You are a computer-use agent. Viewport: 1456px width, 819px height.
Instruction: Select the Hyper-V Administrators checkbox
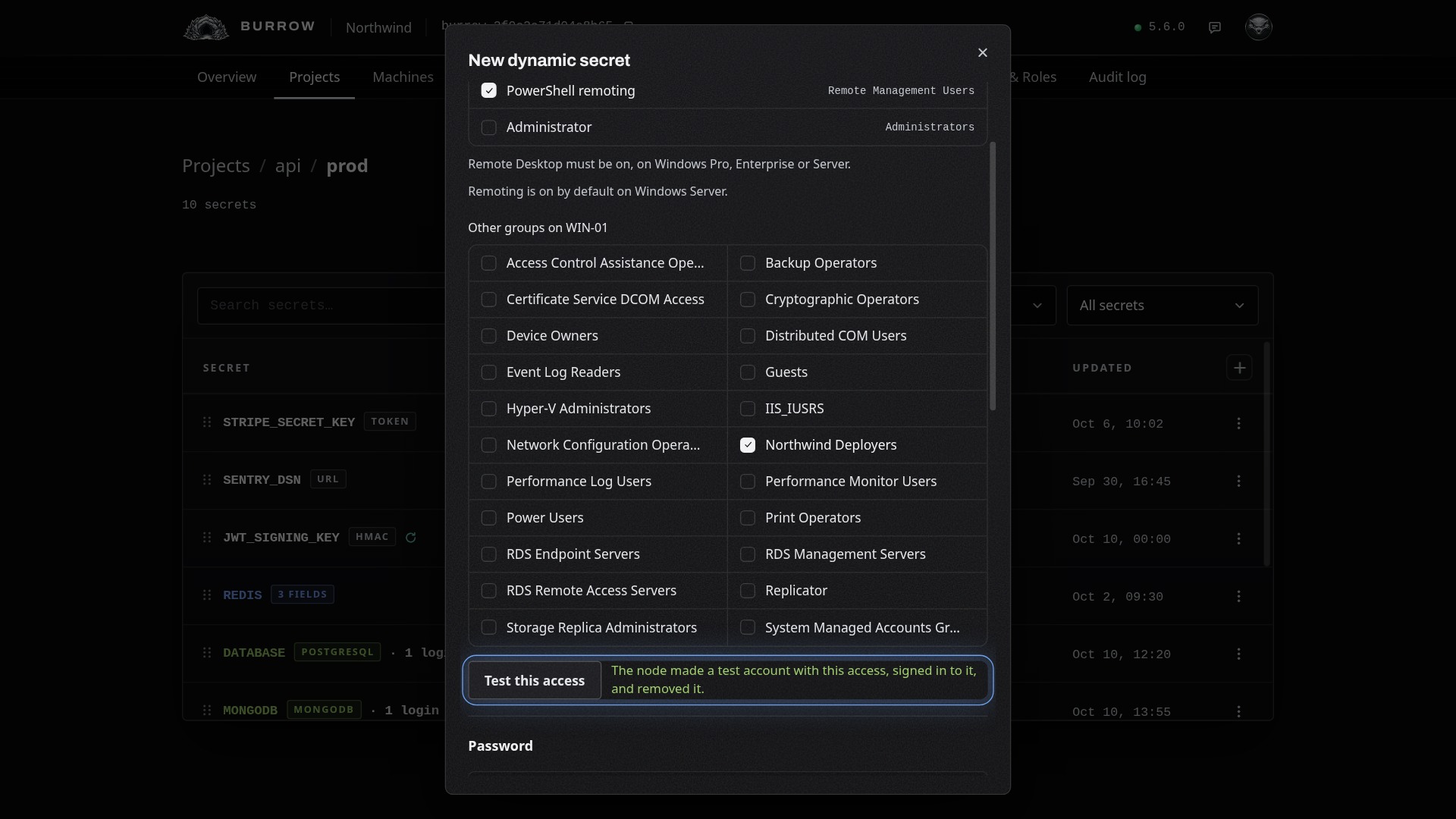click(x=489, y=409)
